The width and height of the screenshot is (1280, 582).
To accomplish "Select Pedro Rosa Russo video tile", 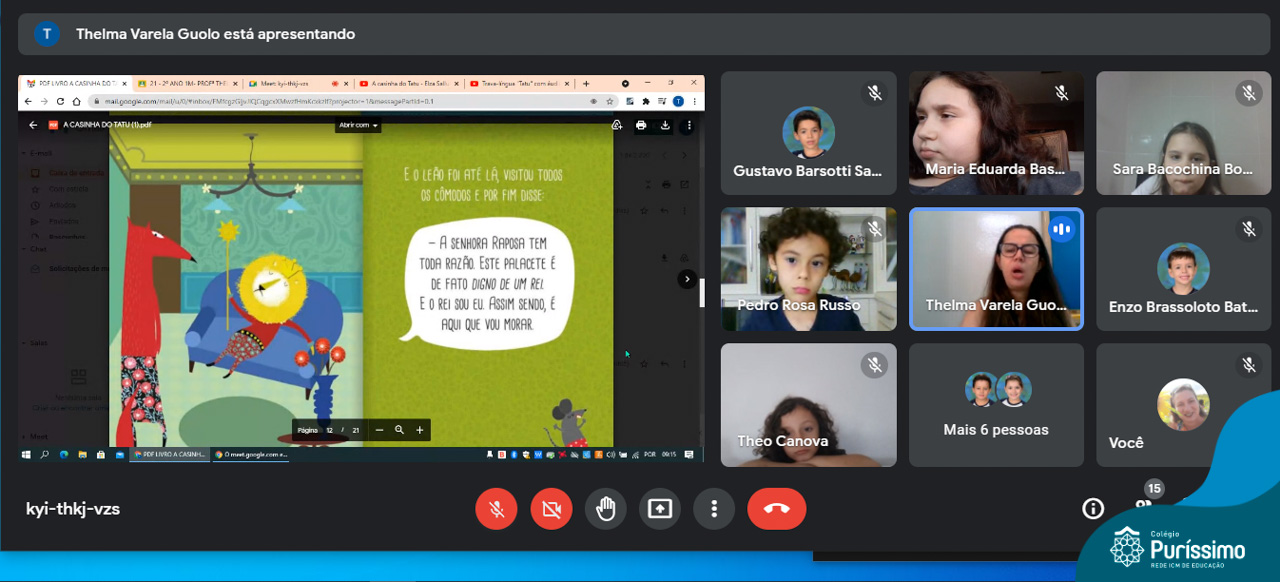I will point(808,269).
